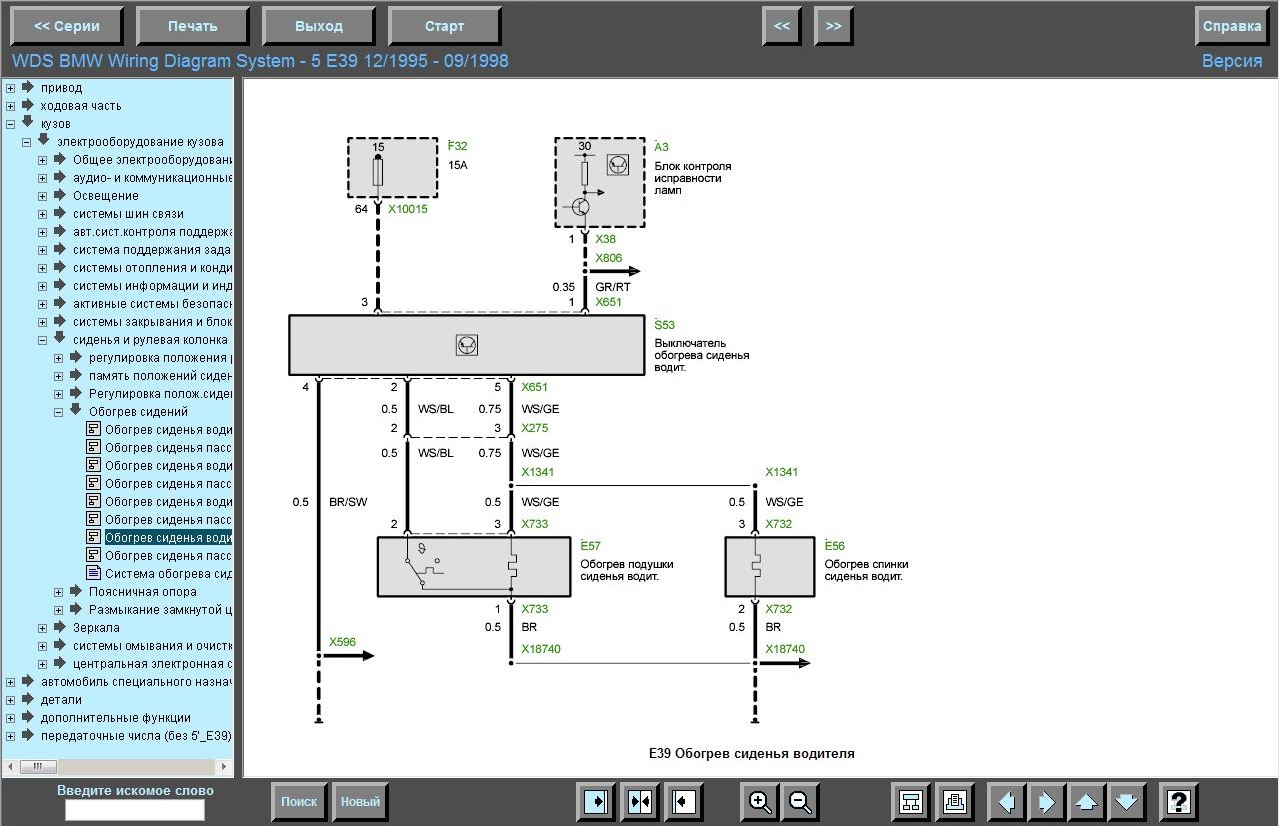Click the tree scrollbar right arrow
Screen dimensions: 1280x826
[225, 767]
